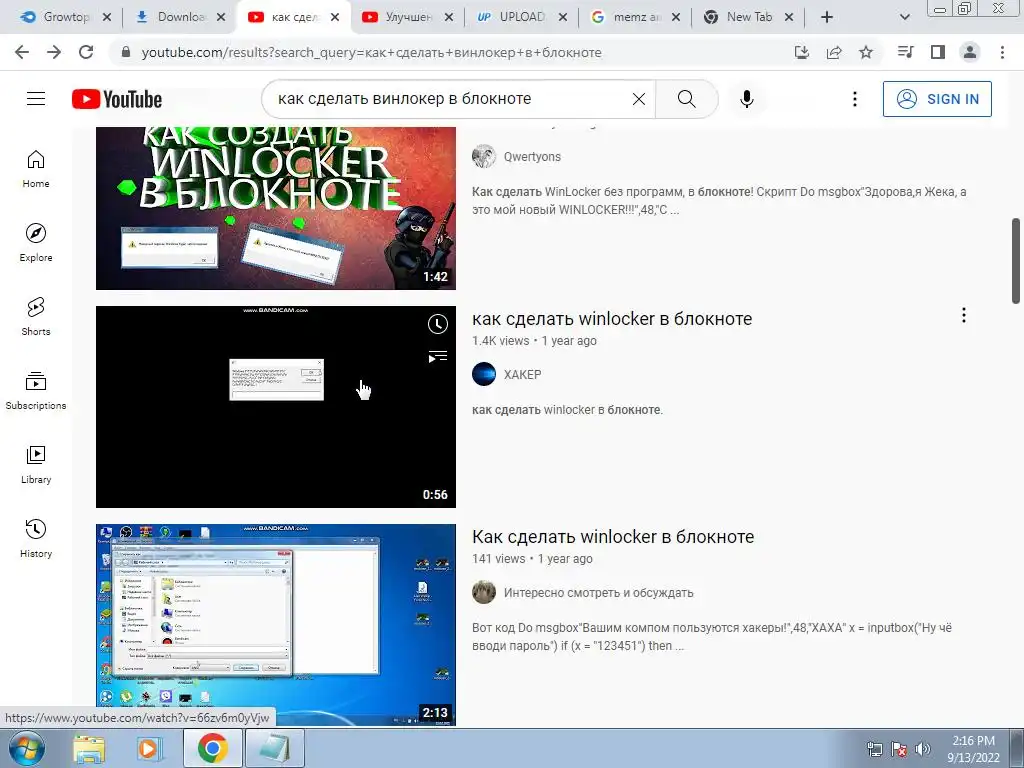The width and height of the screenshot is (1024, 768).
Task: Open the media control icon in Chrome toolbar
Action: pyautogui.click(x=905, y=52)
